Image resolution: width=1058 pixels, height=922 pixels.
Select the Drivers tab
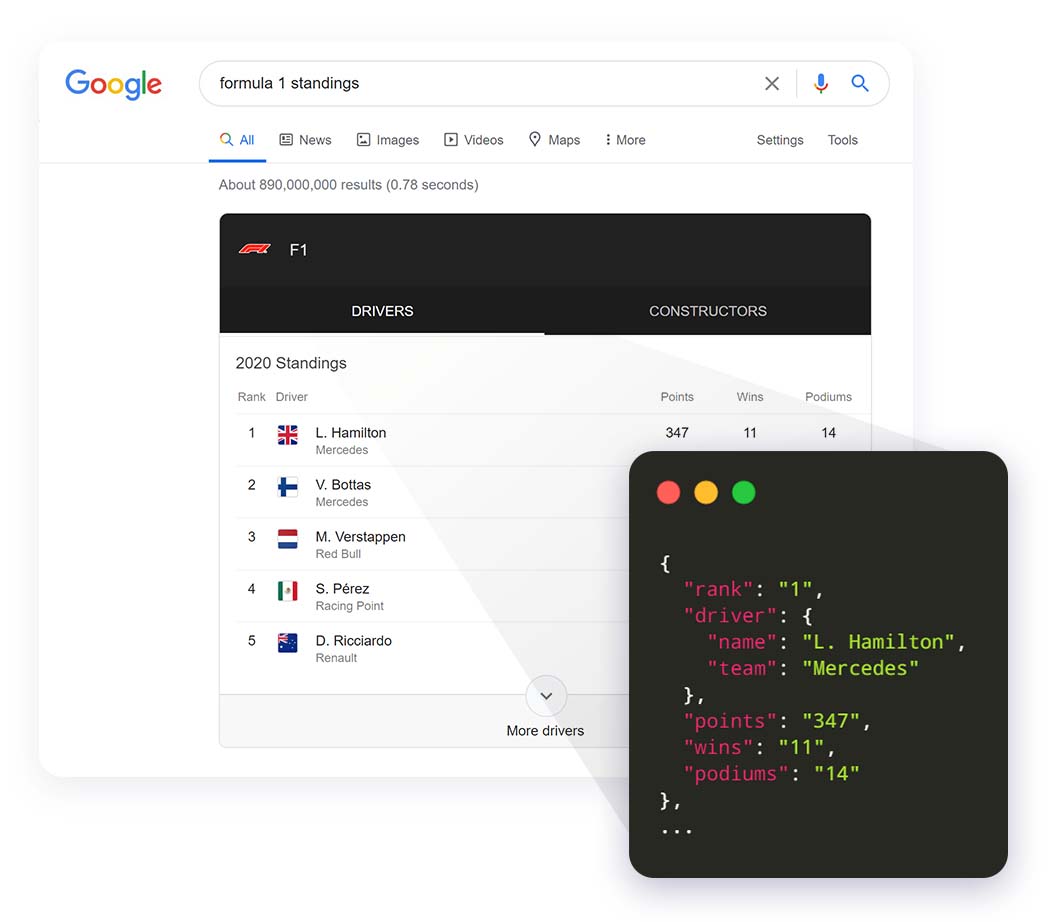pyautogui.click(x=382, y=311)
